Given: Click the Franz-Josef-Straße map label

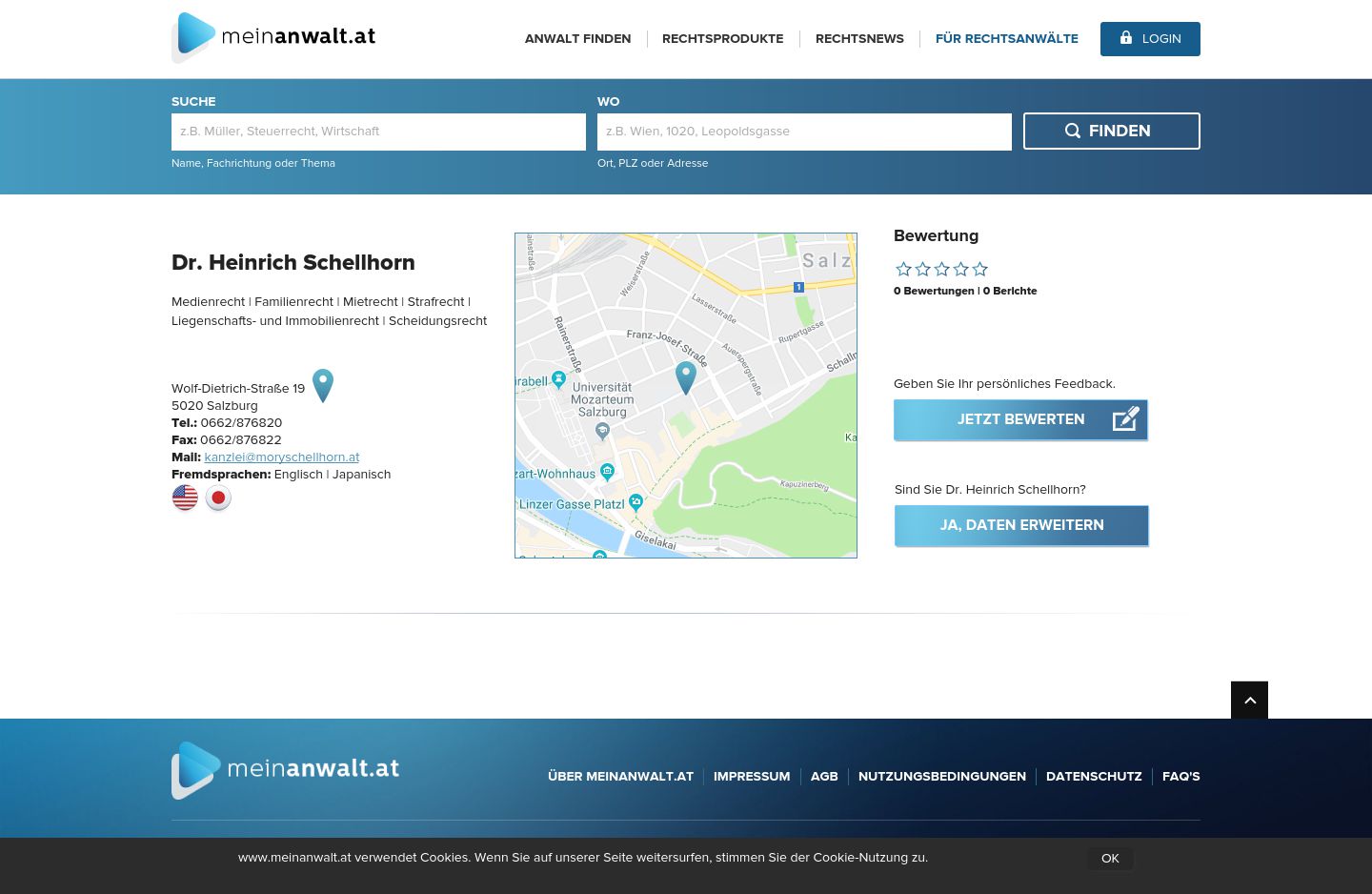Looking at the screenshot, I should (x=667, y=347).
